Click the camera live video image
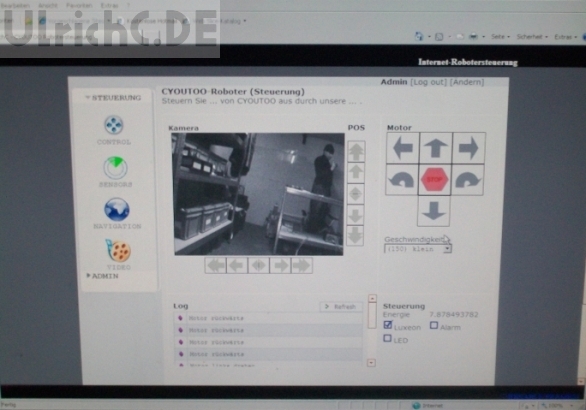 click(x=258, y=194)
